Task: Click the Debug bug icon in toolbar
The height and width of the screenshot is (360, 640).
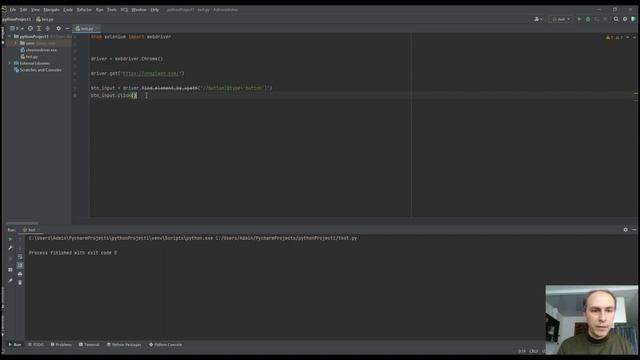Action: pyautogui.click(x=588, y=19)
